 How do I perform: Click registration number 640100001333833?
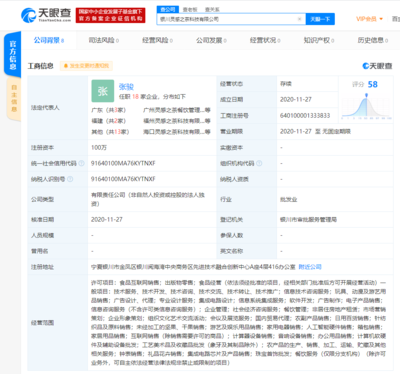click(x=305, y=115)
